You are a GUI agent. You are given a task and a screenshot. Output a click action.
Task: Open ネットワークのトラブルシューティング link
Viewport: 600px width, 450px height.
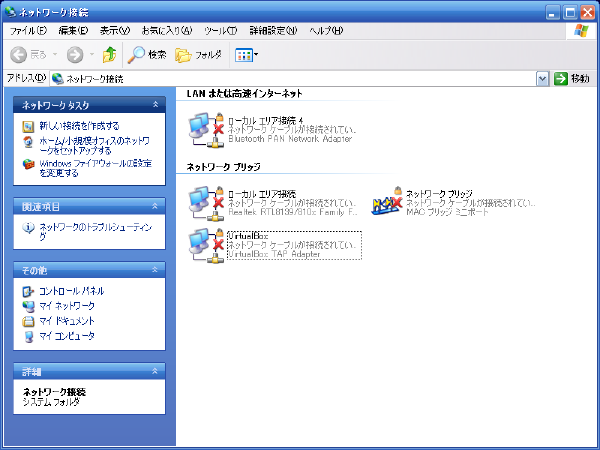[96, 232]
